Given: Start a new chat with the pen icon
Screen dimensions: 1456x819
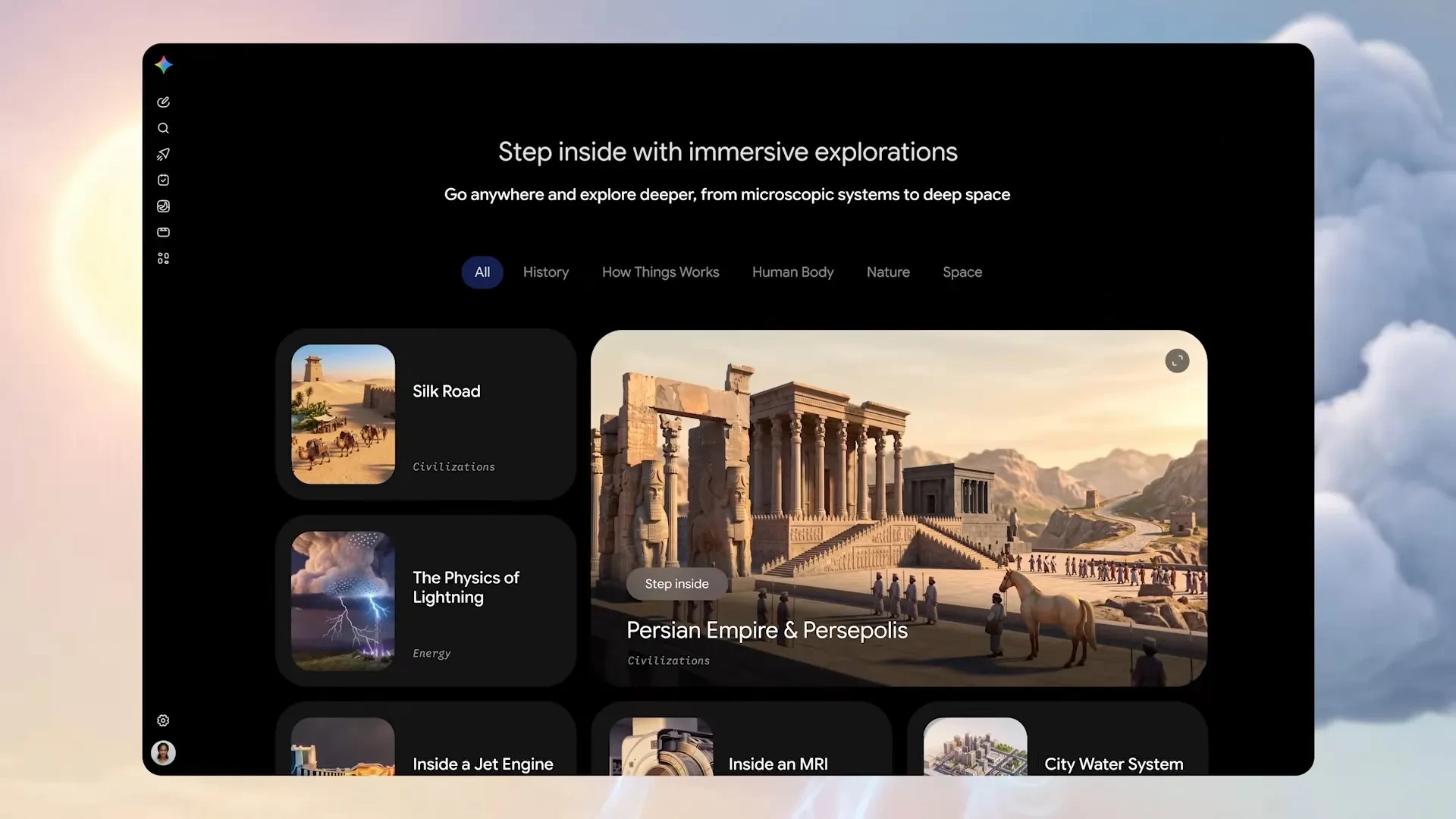Looking at the screenshot, I should tap(163, 102).
